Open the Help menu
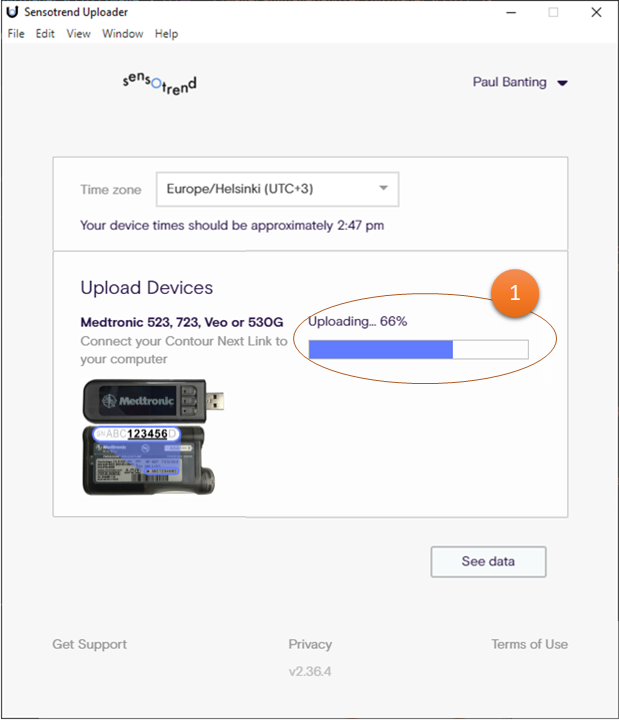The height and width of the screenshot is (720, 619). coord(167,34)
